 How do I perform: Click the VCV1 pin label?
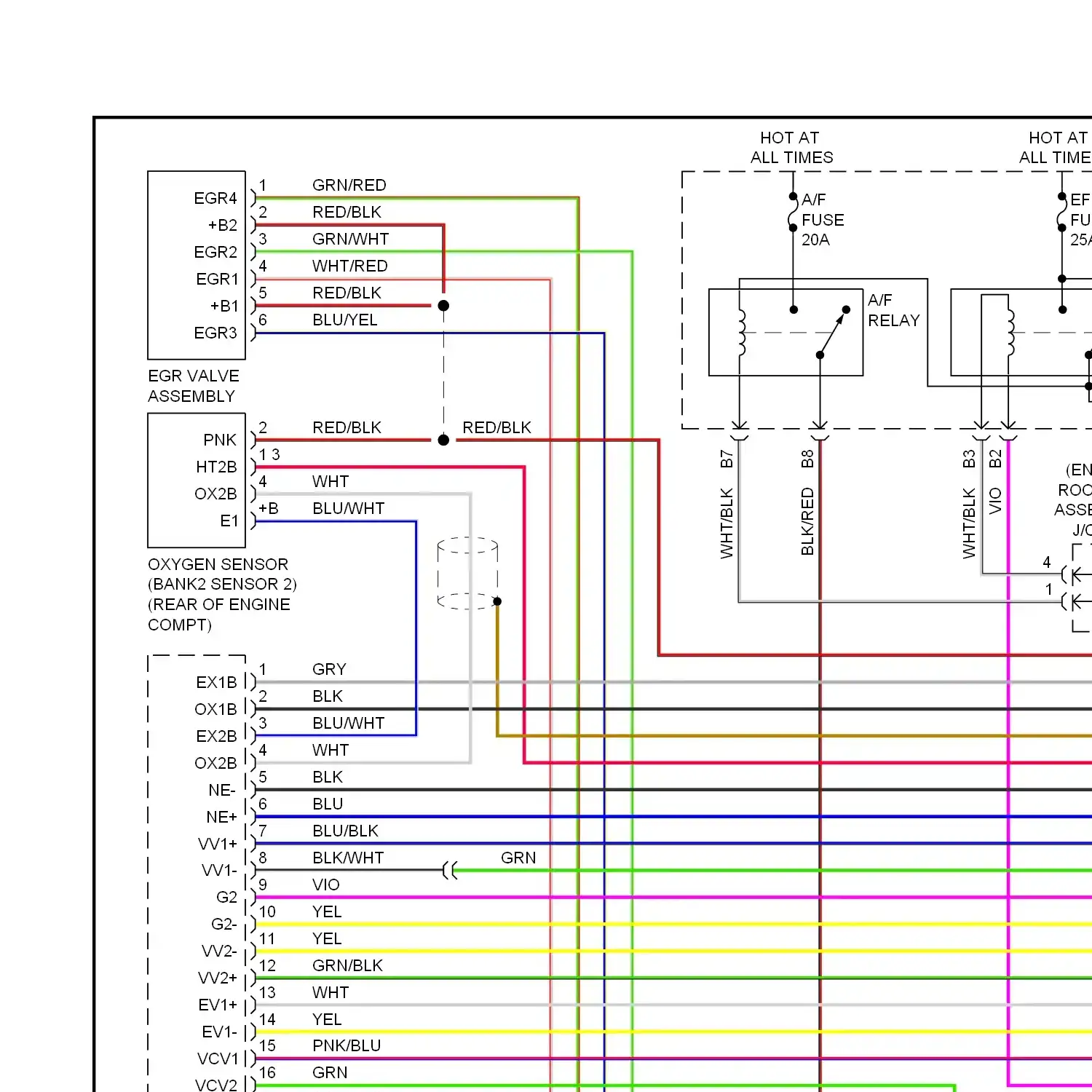(218, 1059)
